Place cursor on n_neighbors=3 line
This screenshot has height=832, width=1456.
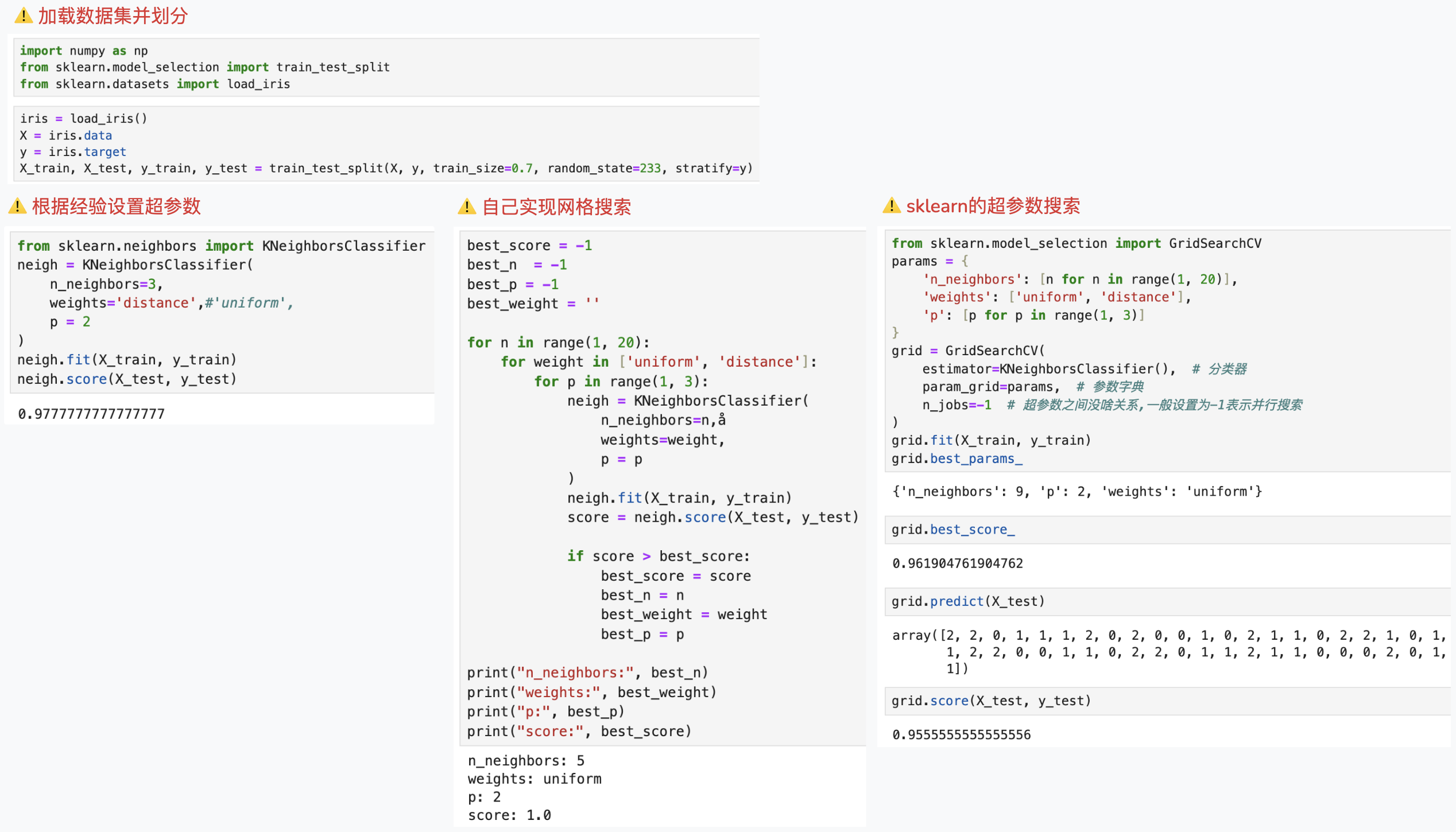pos(106,284)
